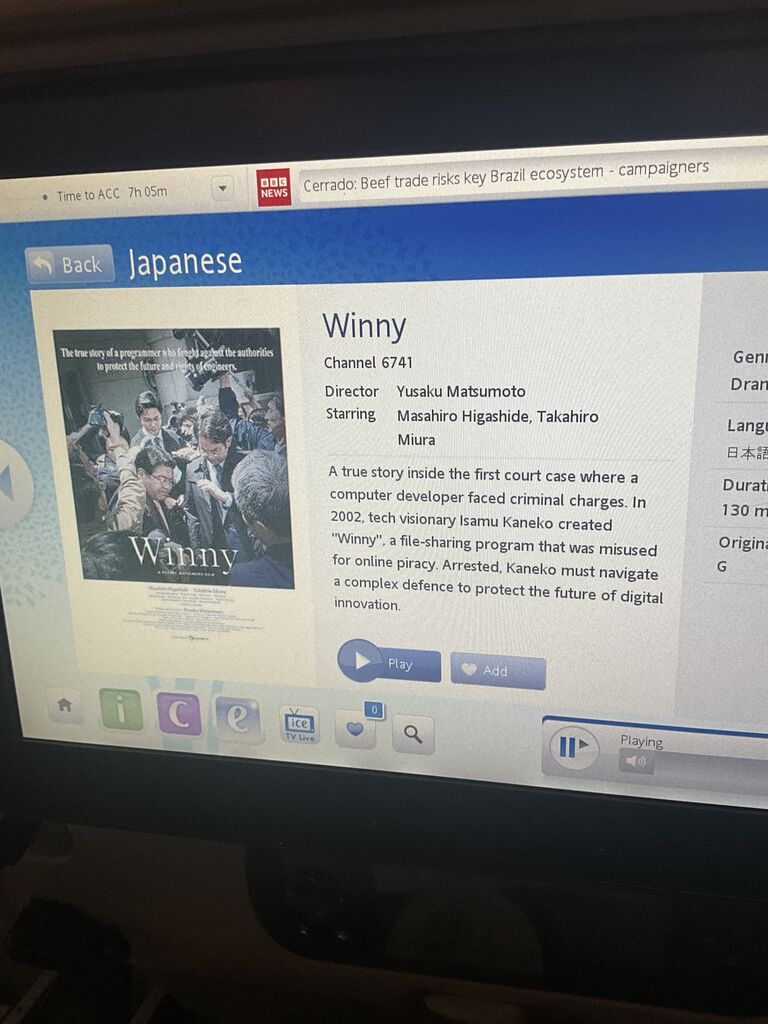Click the Time to ACC display
This screenshot has height=1024, width=768.
pos(112,194)
